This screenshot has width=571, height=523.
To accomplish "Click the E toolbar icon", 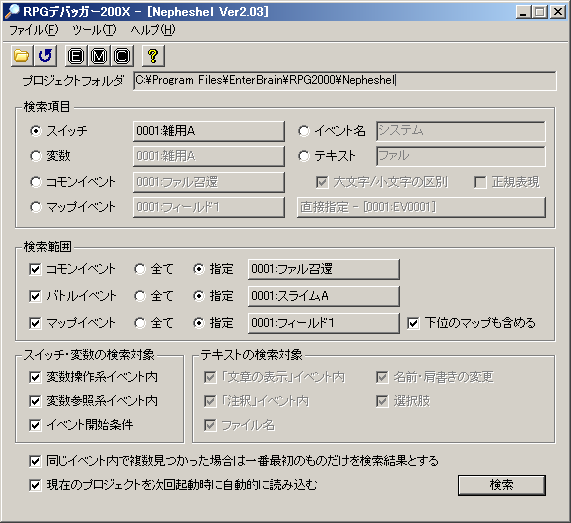I will point(76,56).
